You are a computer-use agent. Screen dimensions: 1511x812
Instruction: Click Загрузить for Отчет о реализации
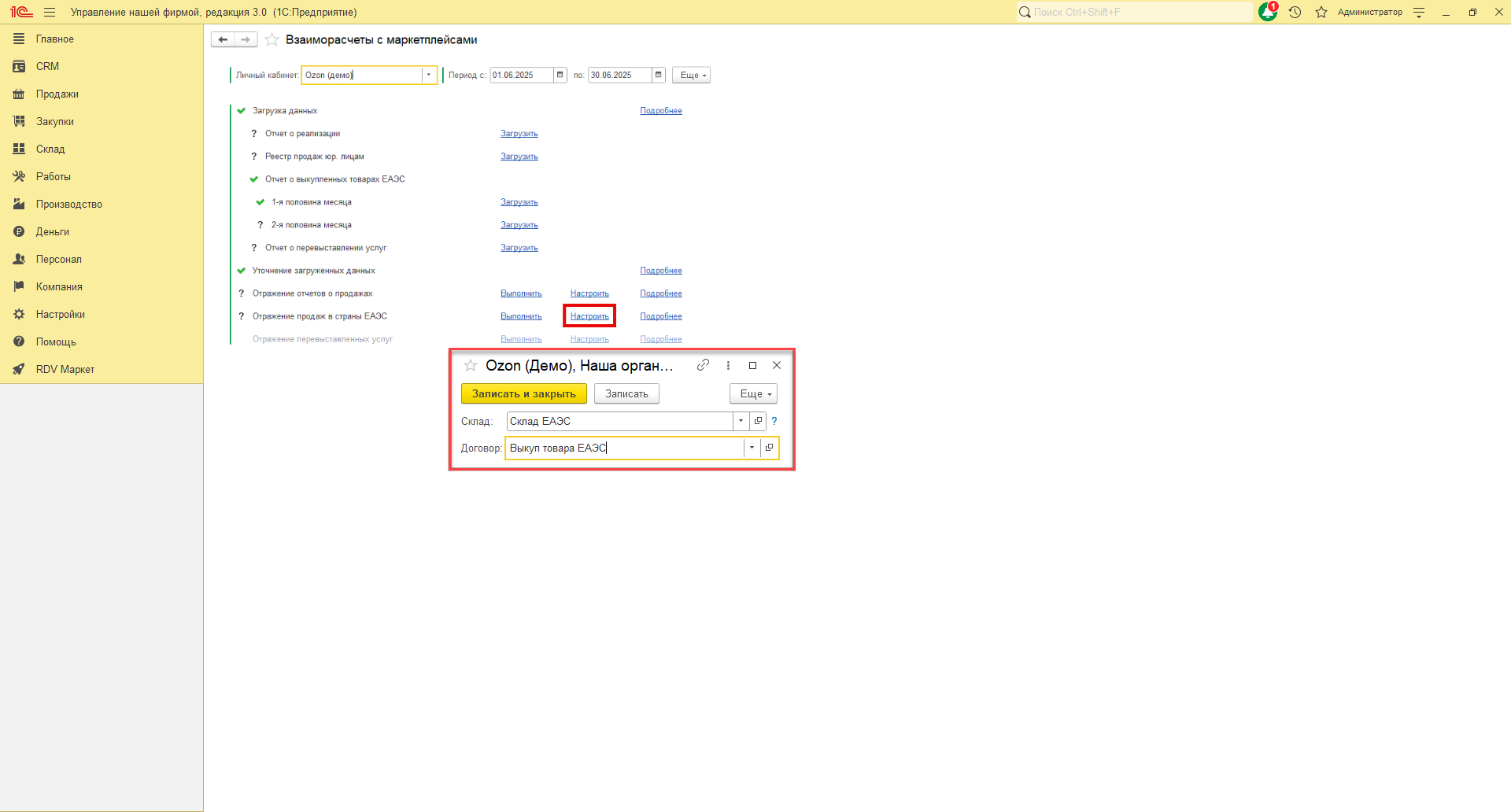519,134
